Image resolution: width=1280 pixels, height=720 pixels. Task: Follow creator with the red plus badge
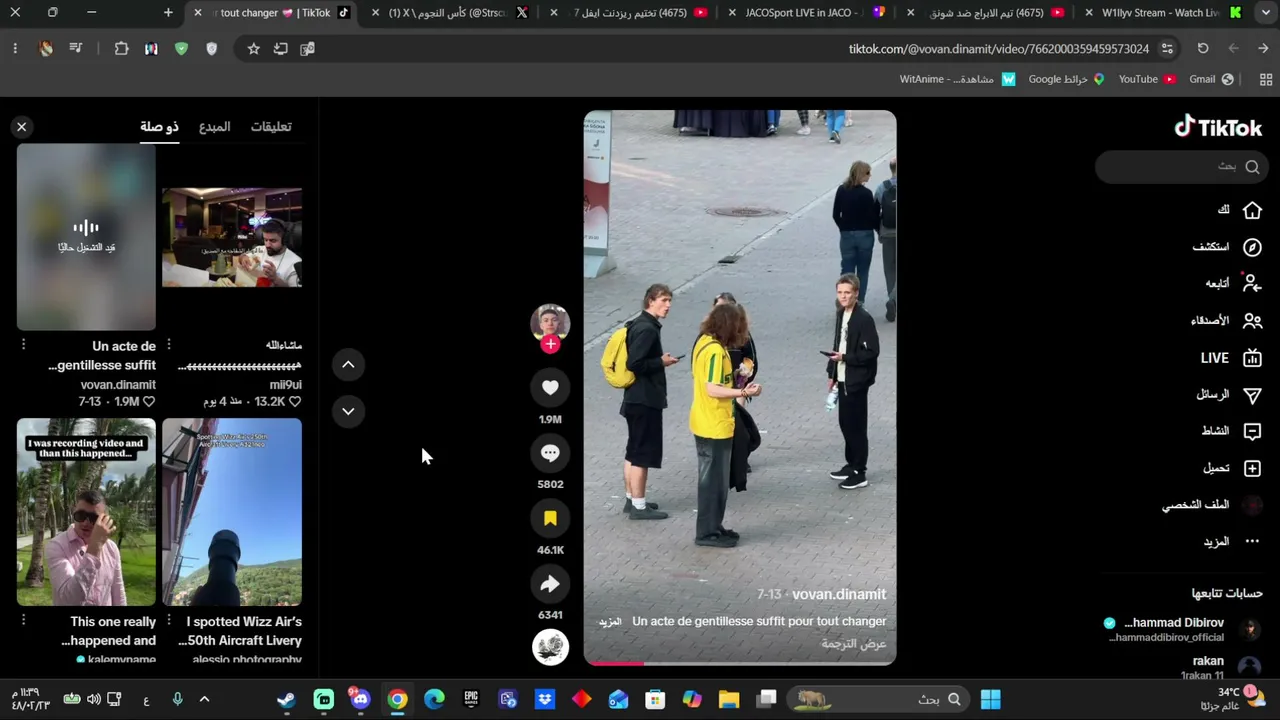click(550, 344)
